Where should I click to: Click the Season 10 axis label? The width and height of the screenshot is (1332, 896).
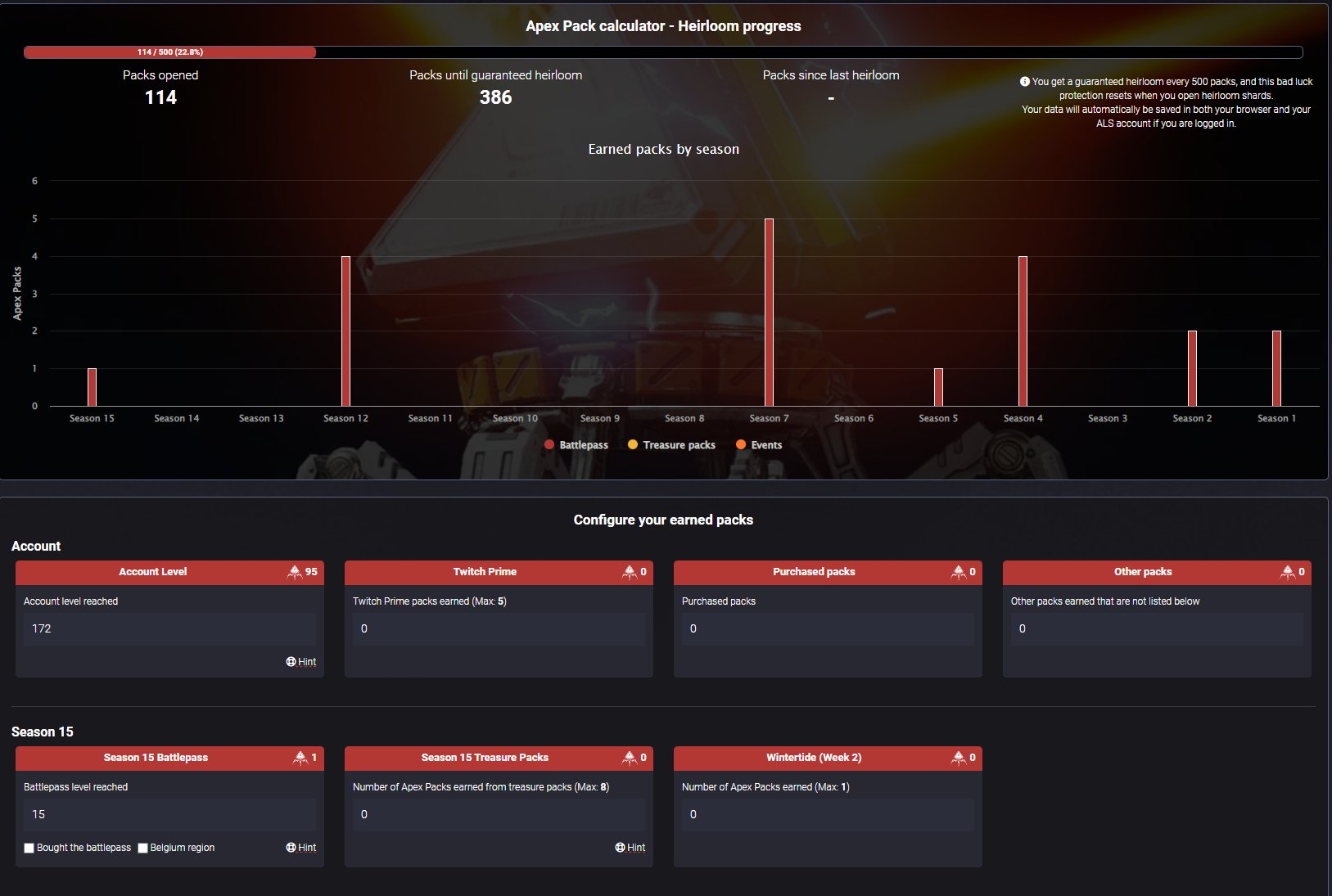pos(515,418)
